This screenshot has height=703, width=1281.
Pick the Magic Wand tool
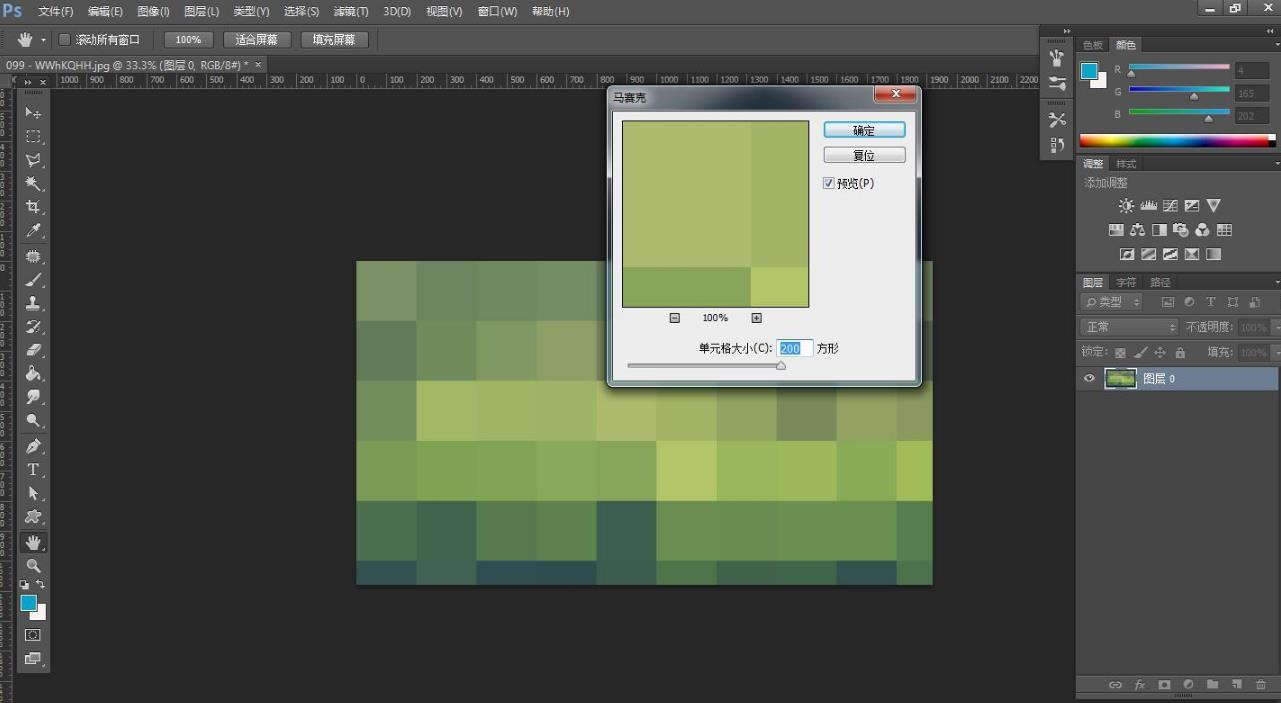coord(33,184)
